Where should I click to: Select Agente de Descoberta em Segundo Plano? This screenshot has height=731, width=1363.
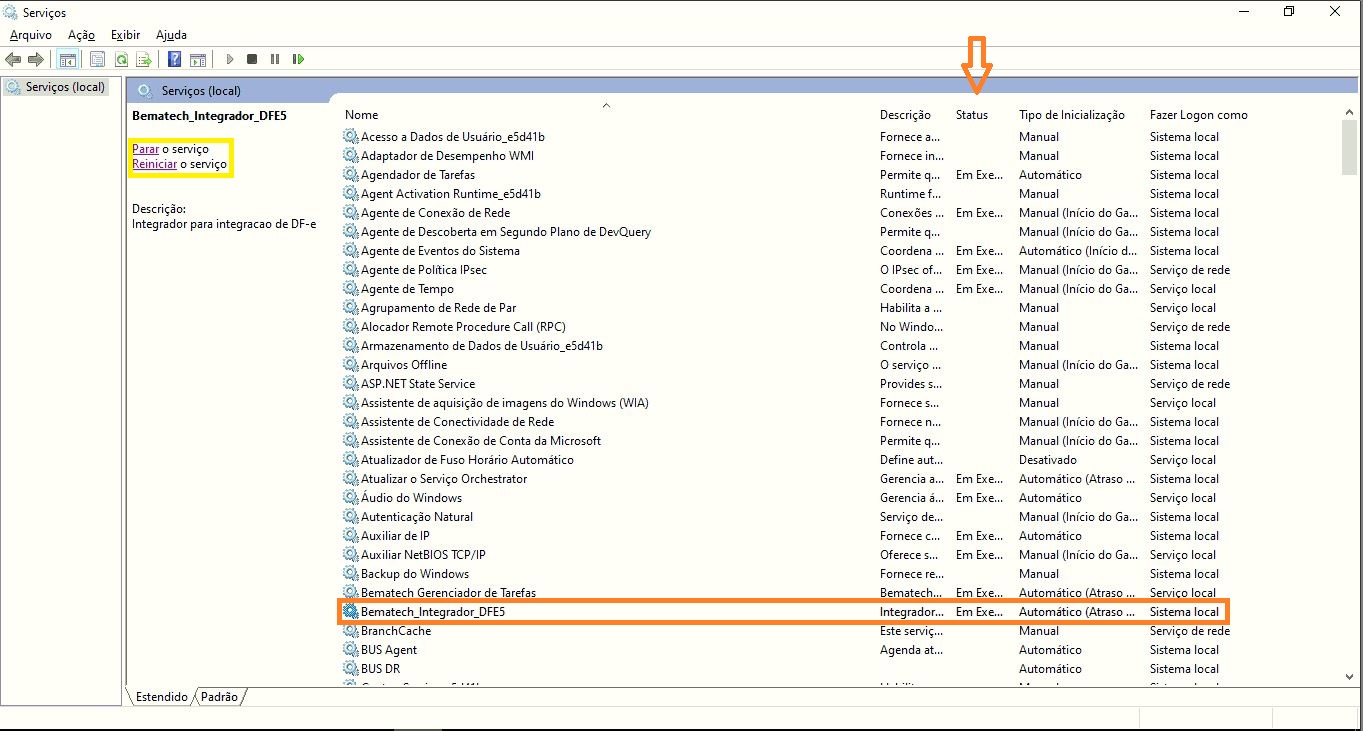[x=506, y=232]
